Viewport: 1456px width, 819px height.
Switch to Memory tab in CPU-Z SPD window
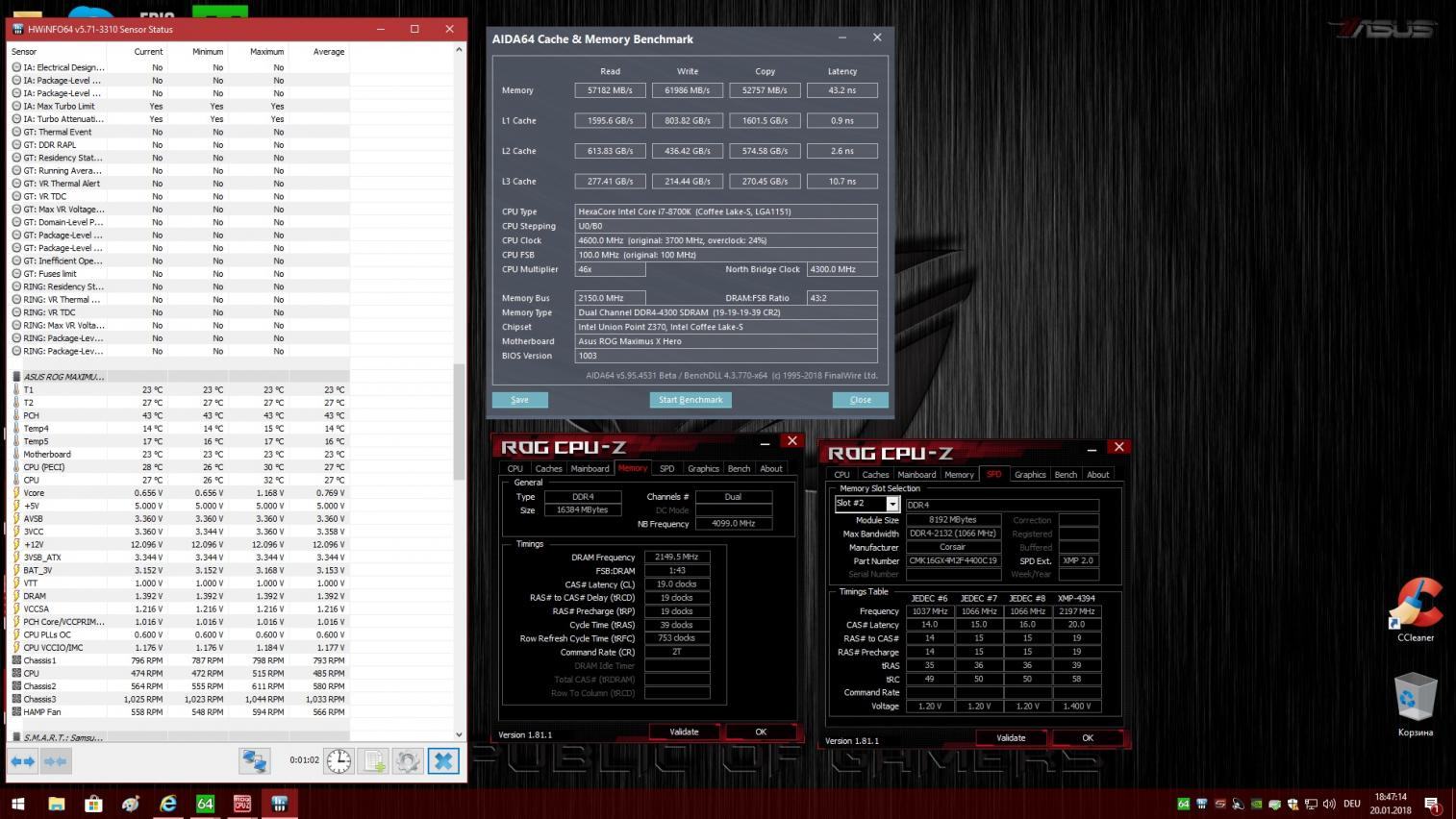(959, 474)
